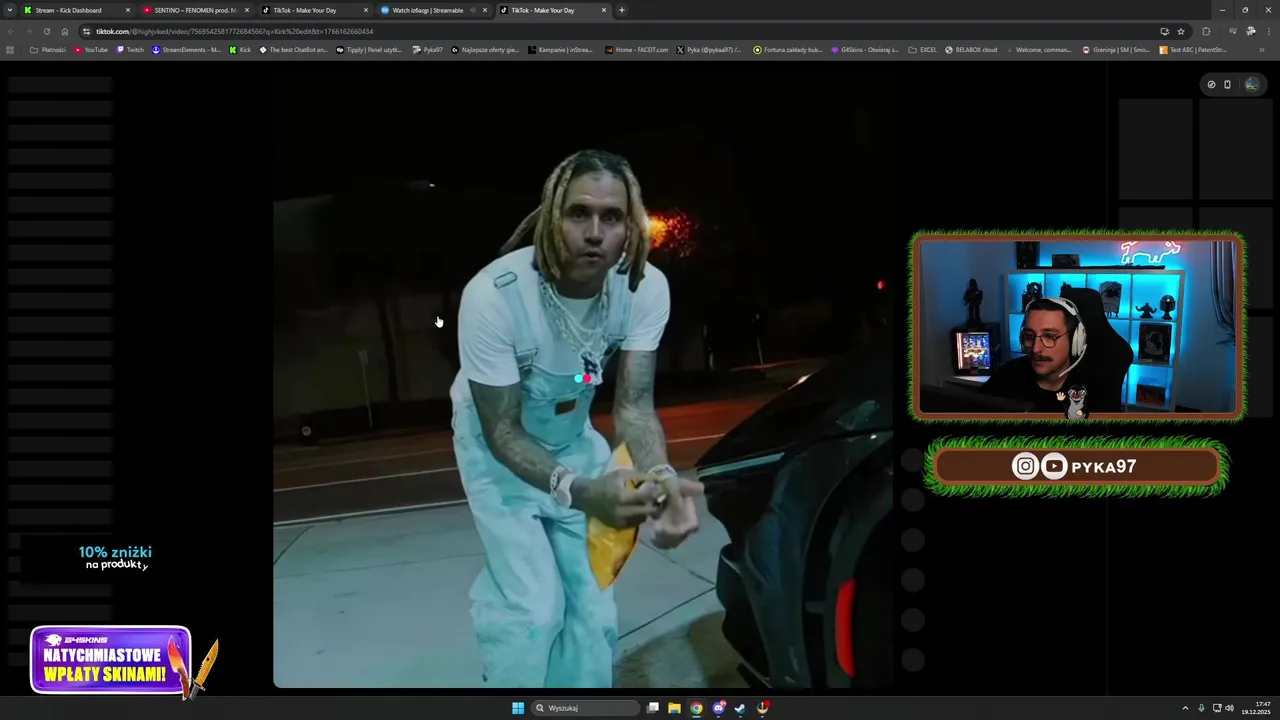This screenshot has height=720, width=1280.
Task: Bookmark this page with the star icon
Action: click(1181, 31)
